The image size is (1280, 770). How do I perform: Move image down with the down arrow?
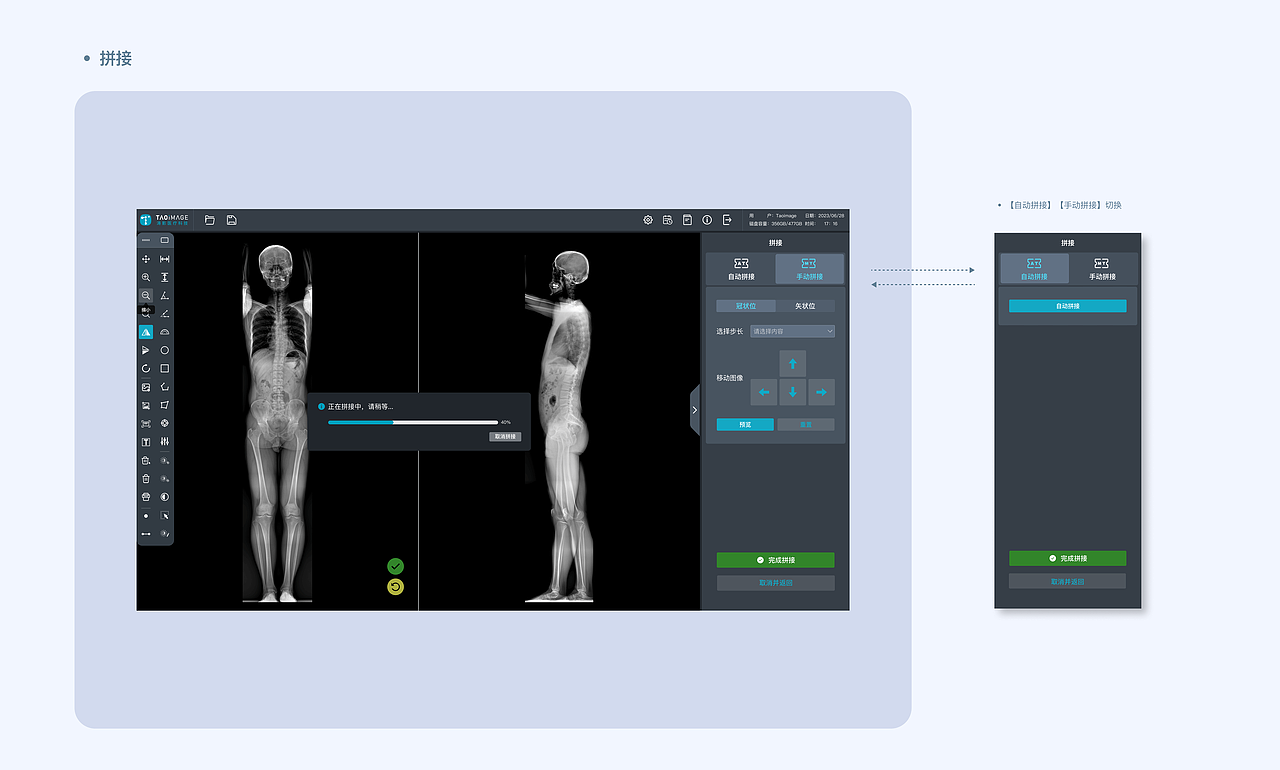pos(793,392)
